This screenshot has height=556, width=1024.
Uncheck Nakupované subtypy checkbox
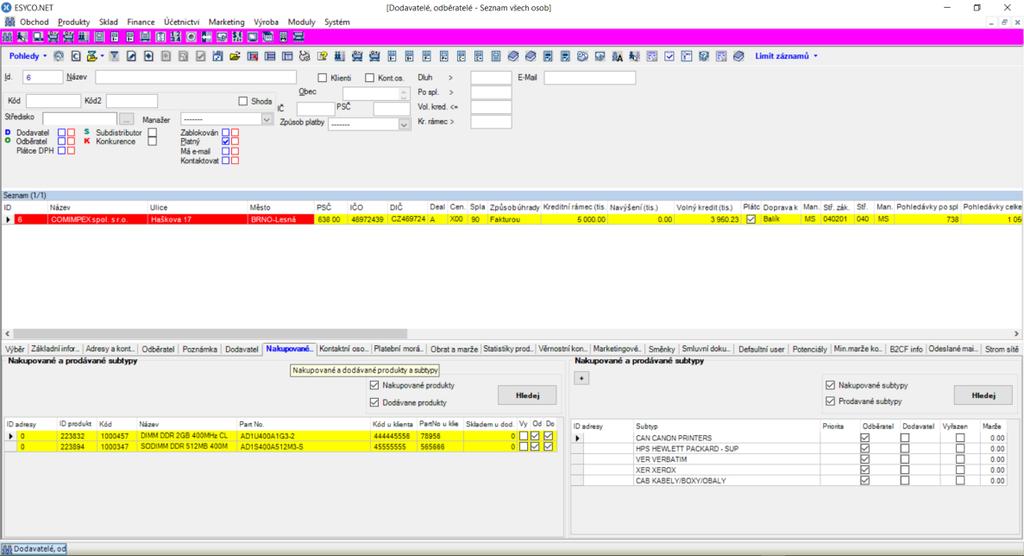coord(830,385)
